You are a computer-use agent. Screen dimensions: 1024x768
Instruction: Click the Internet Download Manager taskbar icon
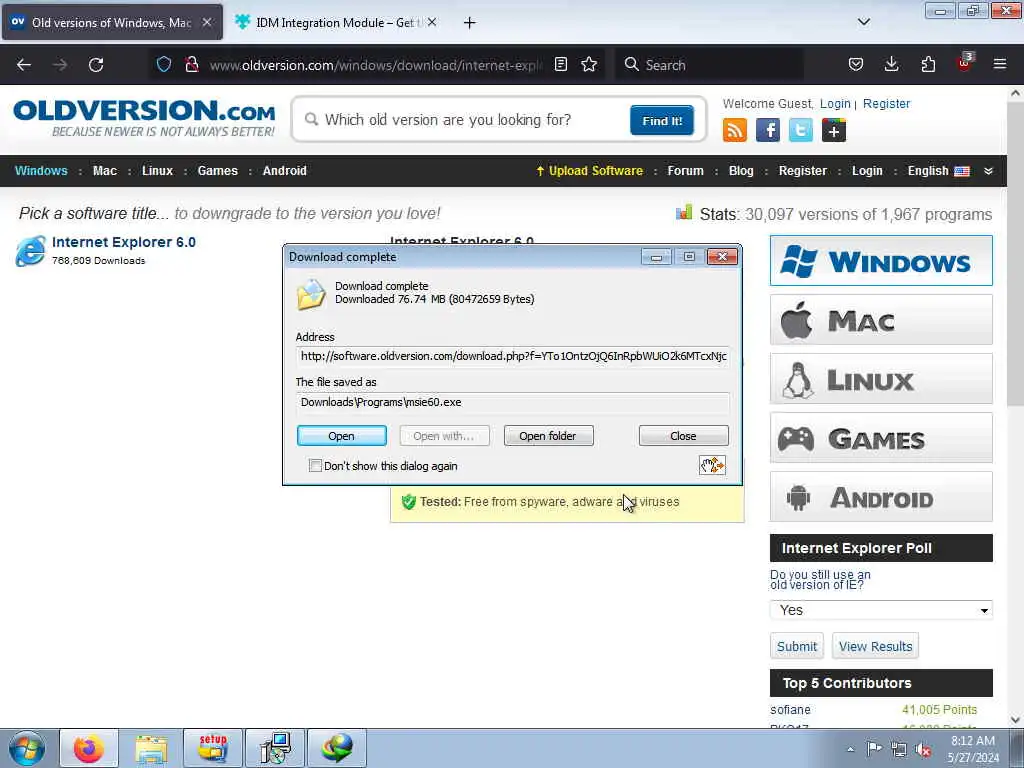coord(336,748)
